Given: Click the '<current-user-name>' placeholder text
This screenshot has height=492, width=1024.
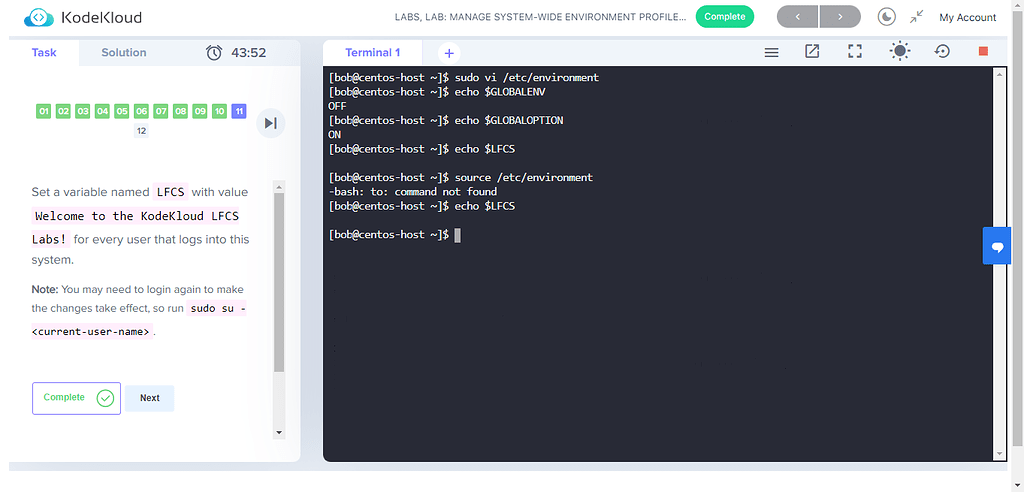Looking at the screenshot, I should point(92,331).
